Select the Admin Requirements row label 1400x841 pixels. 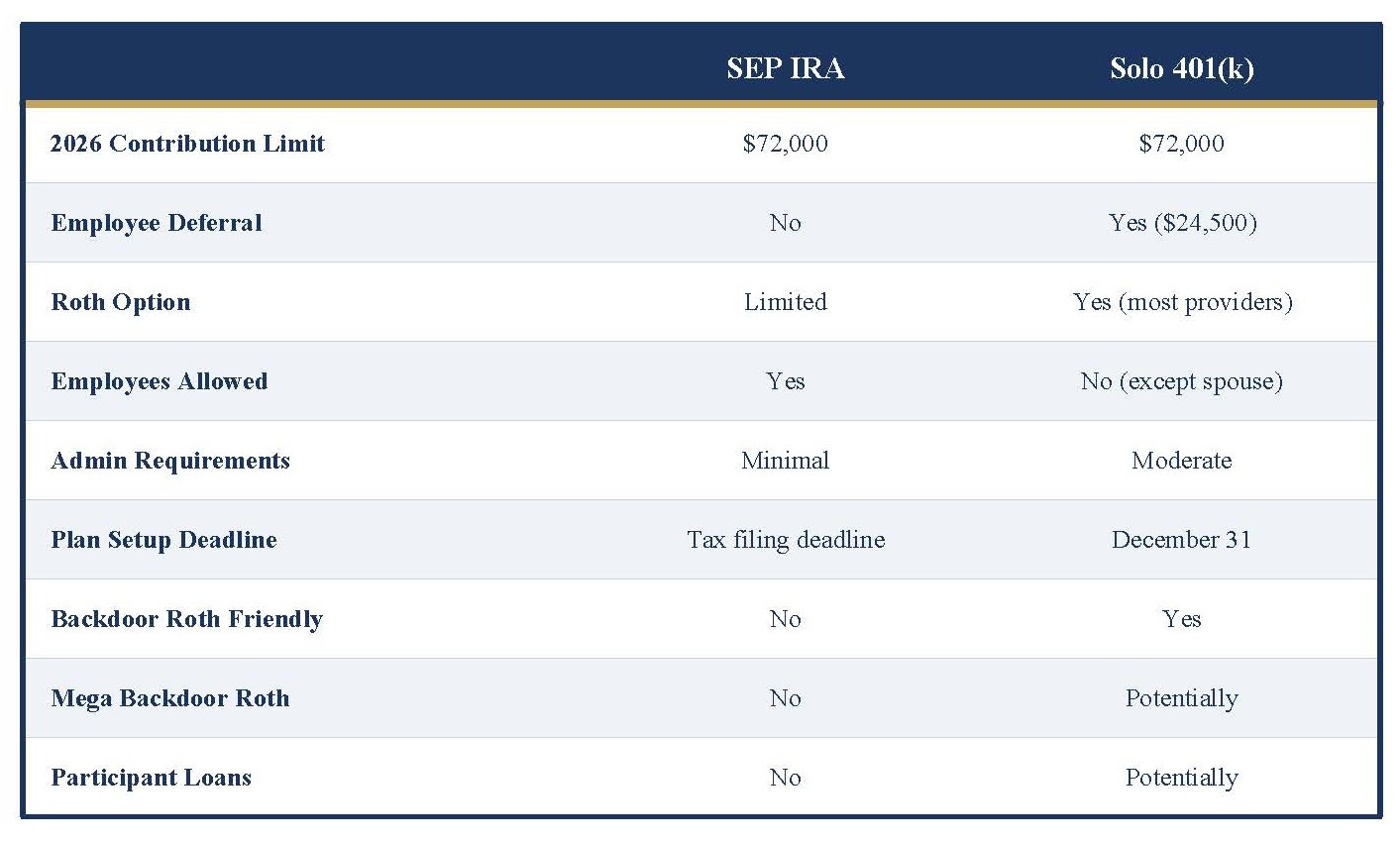(170, 461)
